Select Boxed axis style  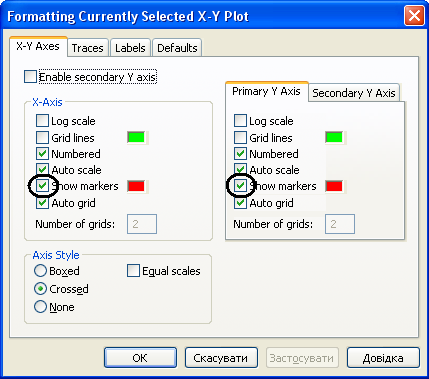tap(40, 271)
